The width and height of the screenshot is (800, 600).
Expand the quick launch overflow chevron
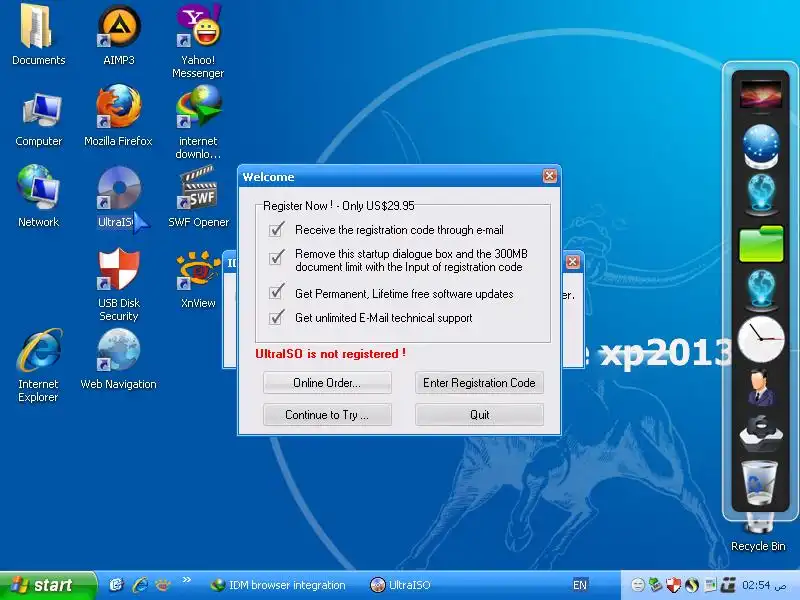click(187, 580)
